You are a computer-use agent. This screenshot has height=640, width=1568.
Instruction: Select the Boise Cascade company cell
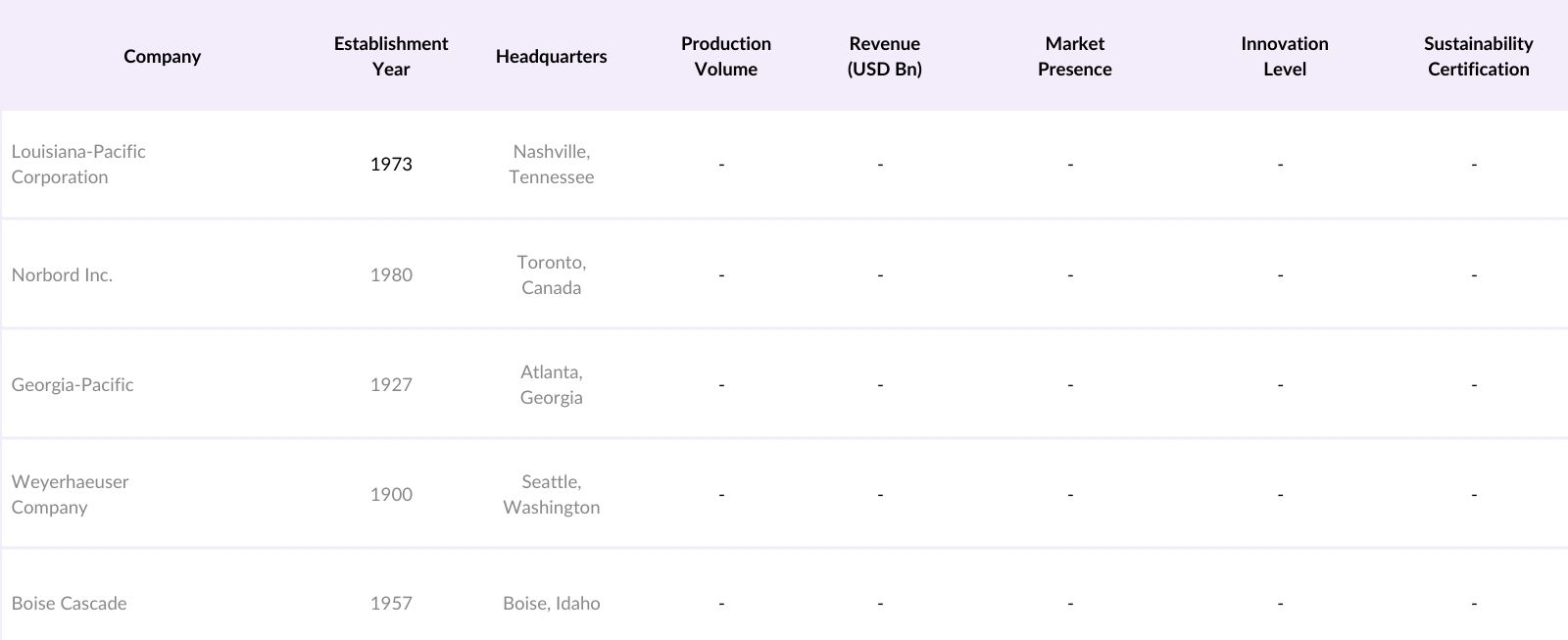click(69, 603)
